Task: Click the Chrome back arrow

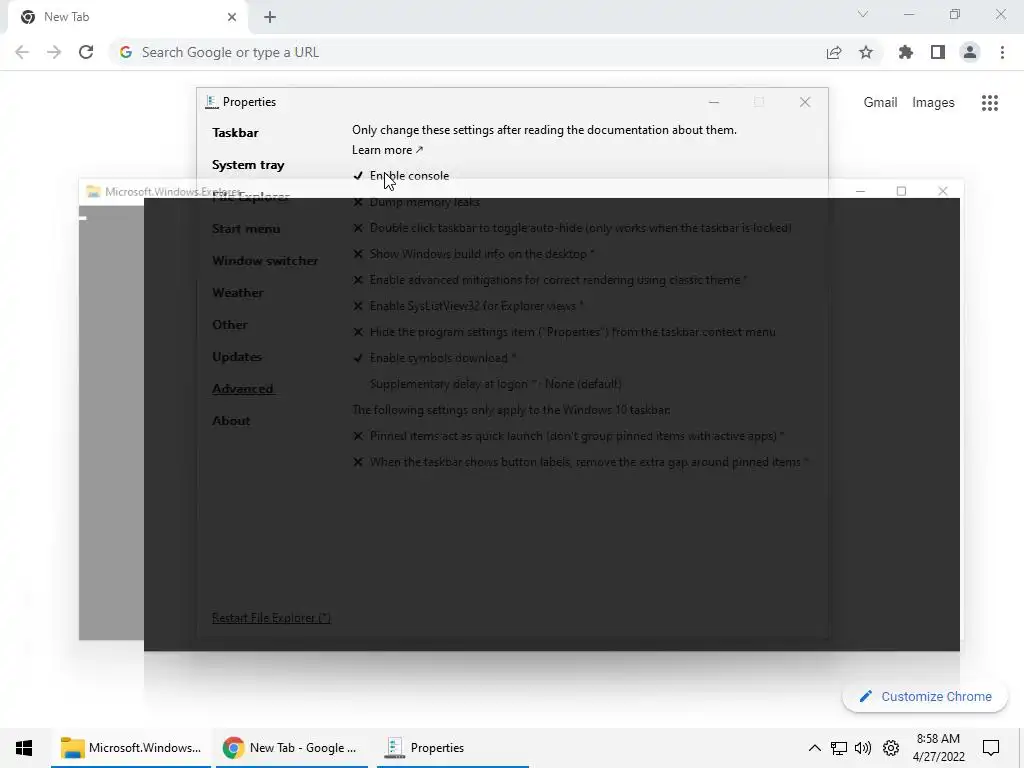Action: click(x=22, y=52)
